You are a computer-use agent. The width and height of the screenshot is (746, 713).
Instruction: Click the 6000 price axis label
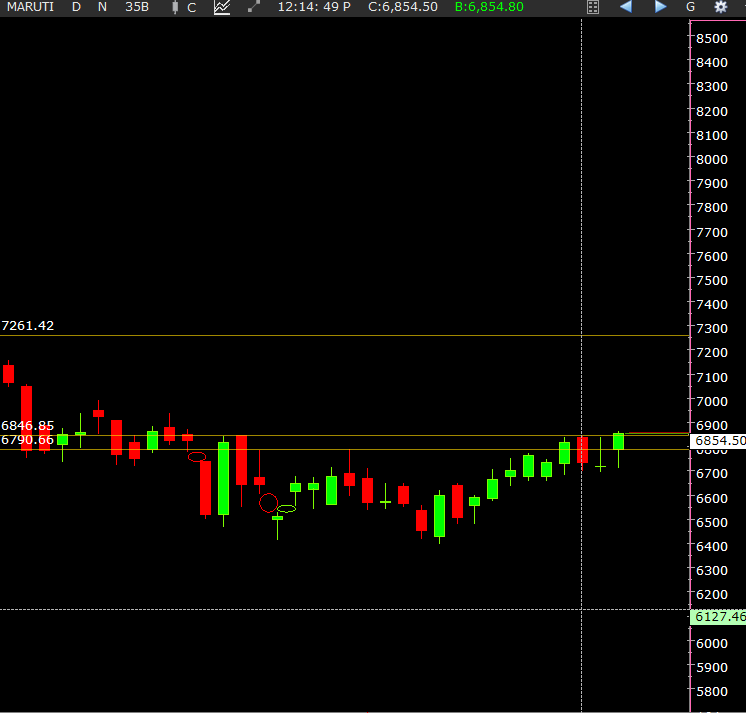coord(712,644)
